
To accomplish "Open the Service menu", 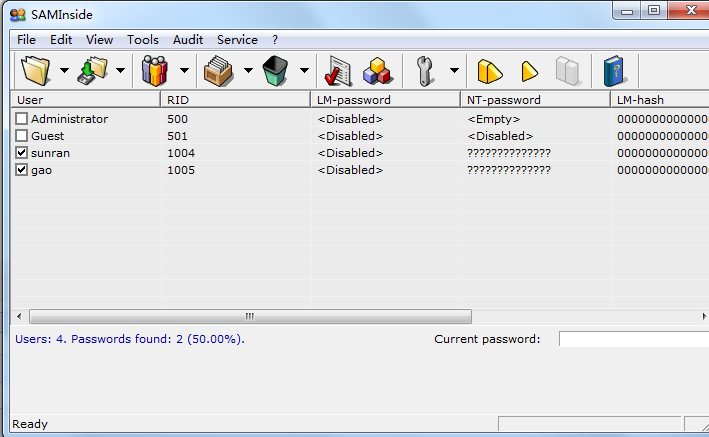I will point(237,40).
